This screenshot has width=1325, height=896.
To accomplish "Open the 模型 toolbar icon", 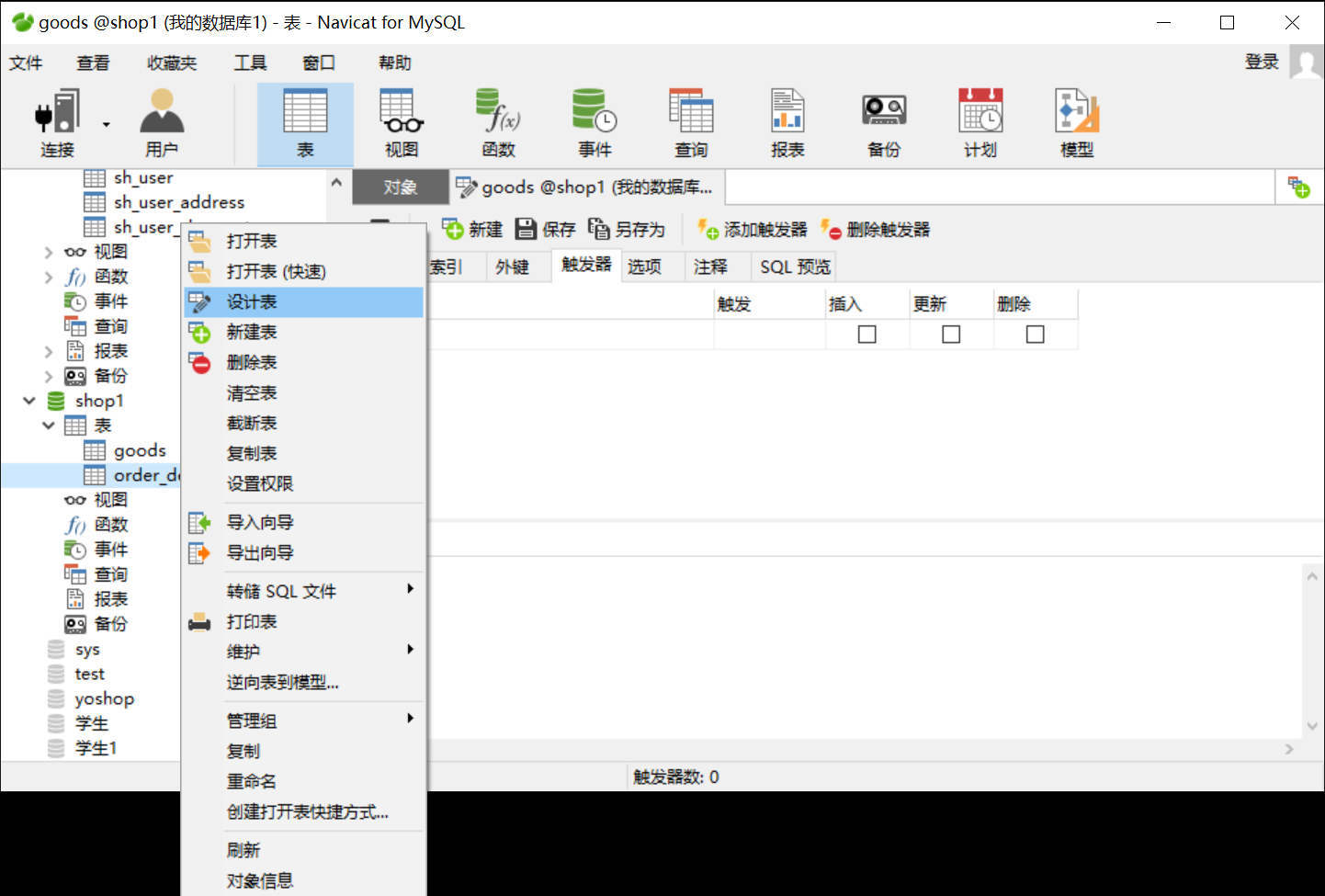I will pos(1076,122).
